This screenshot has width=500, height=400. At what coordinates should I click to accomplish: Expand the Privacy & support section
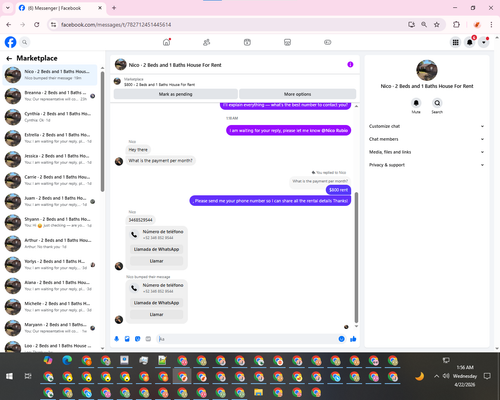(426, 165)
